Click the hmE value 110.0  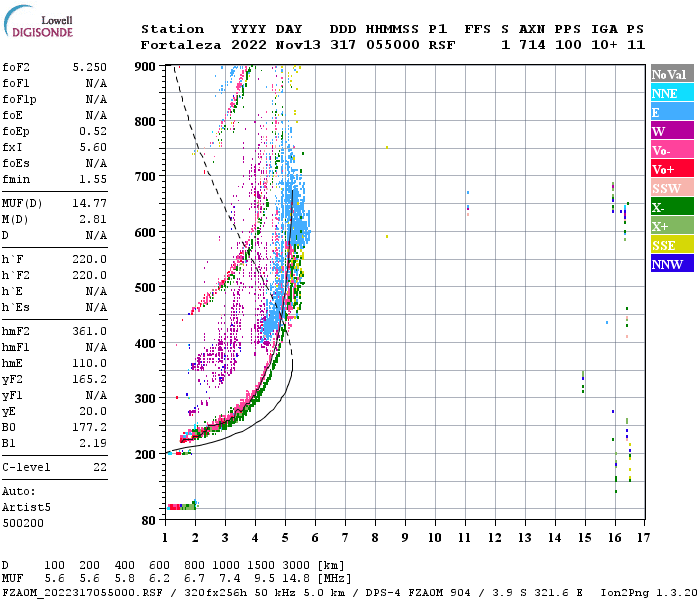point(90,363)
